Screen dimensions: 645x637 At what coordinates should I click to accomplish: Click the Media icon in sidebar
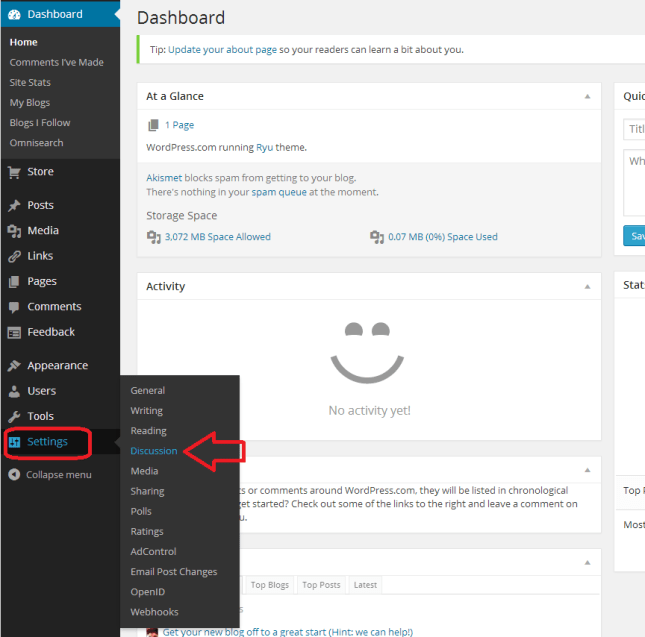pos(14,231)
